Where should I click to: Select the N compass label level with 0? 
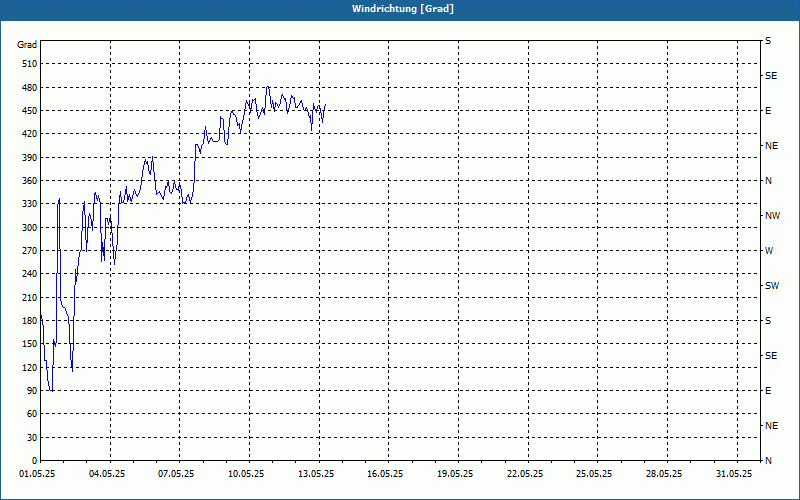tap(768, 461)
